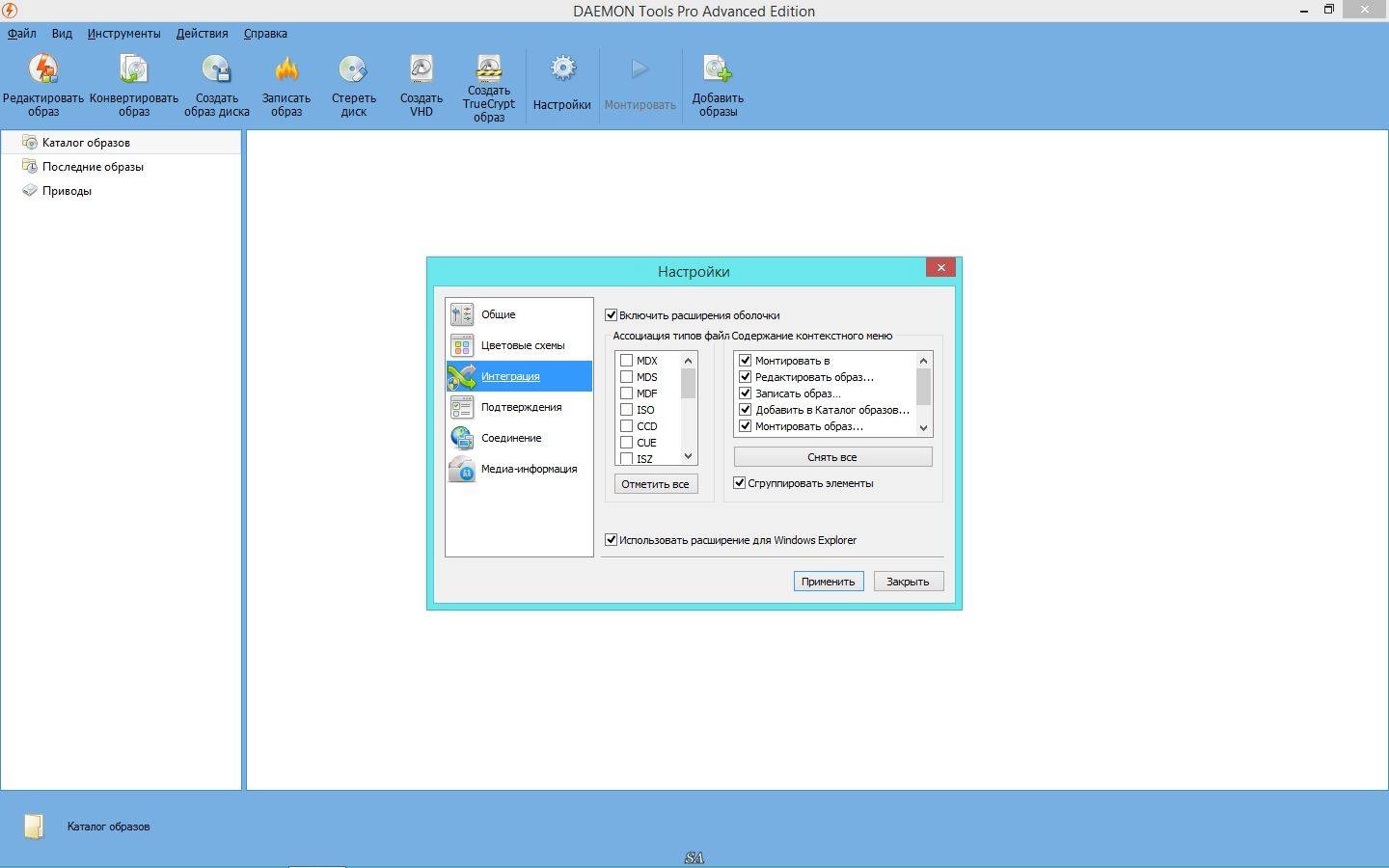Image resolution: width=1389 pixels, height=868 pixels.
Task: Click Создать образ диска icon
Action: tap(216, 69)
